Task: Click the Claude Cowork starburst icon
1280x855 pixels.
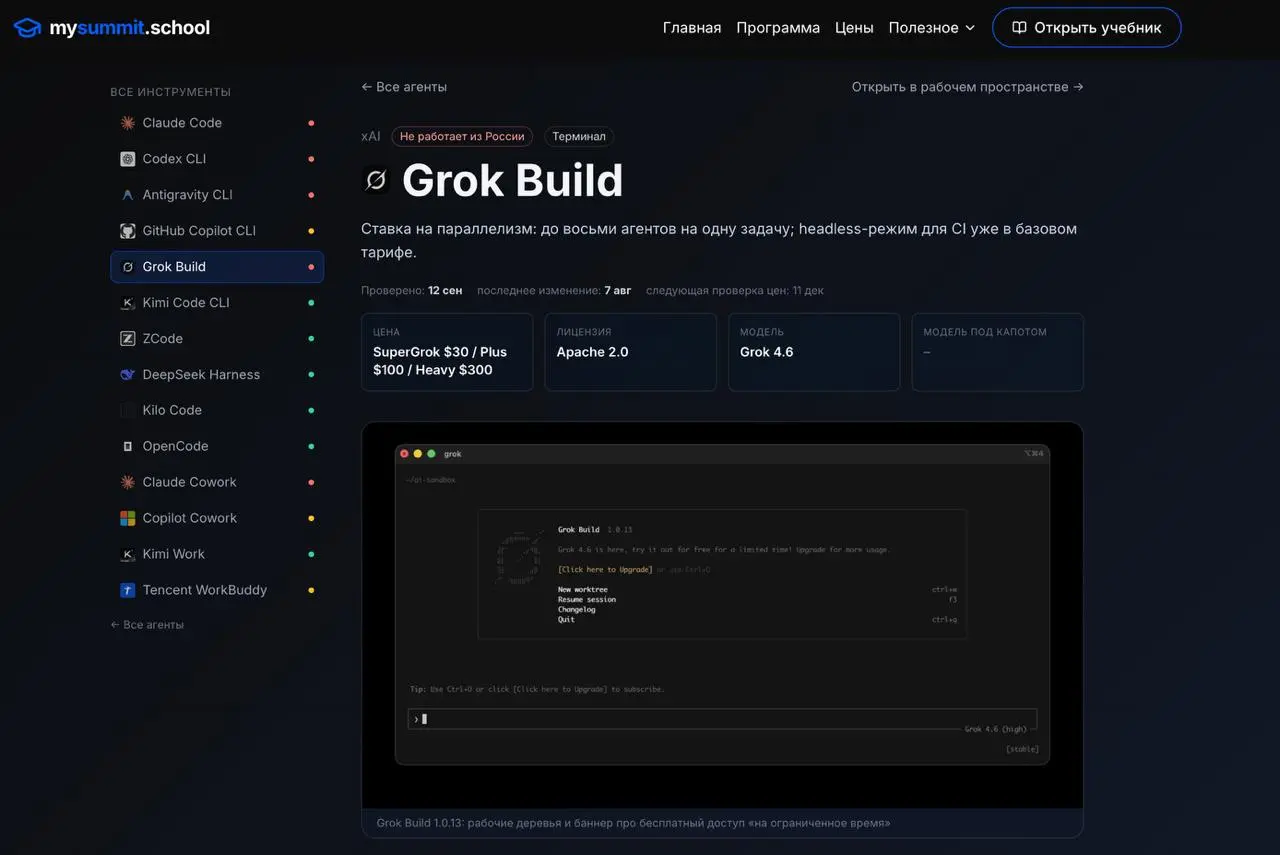Action: [x=128, y=482]
